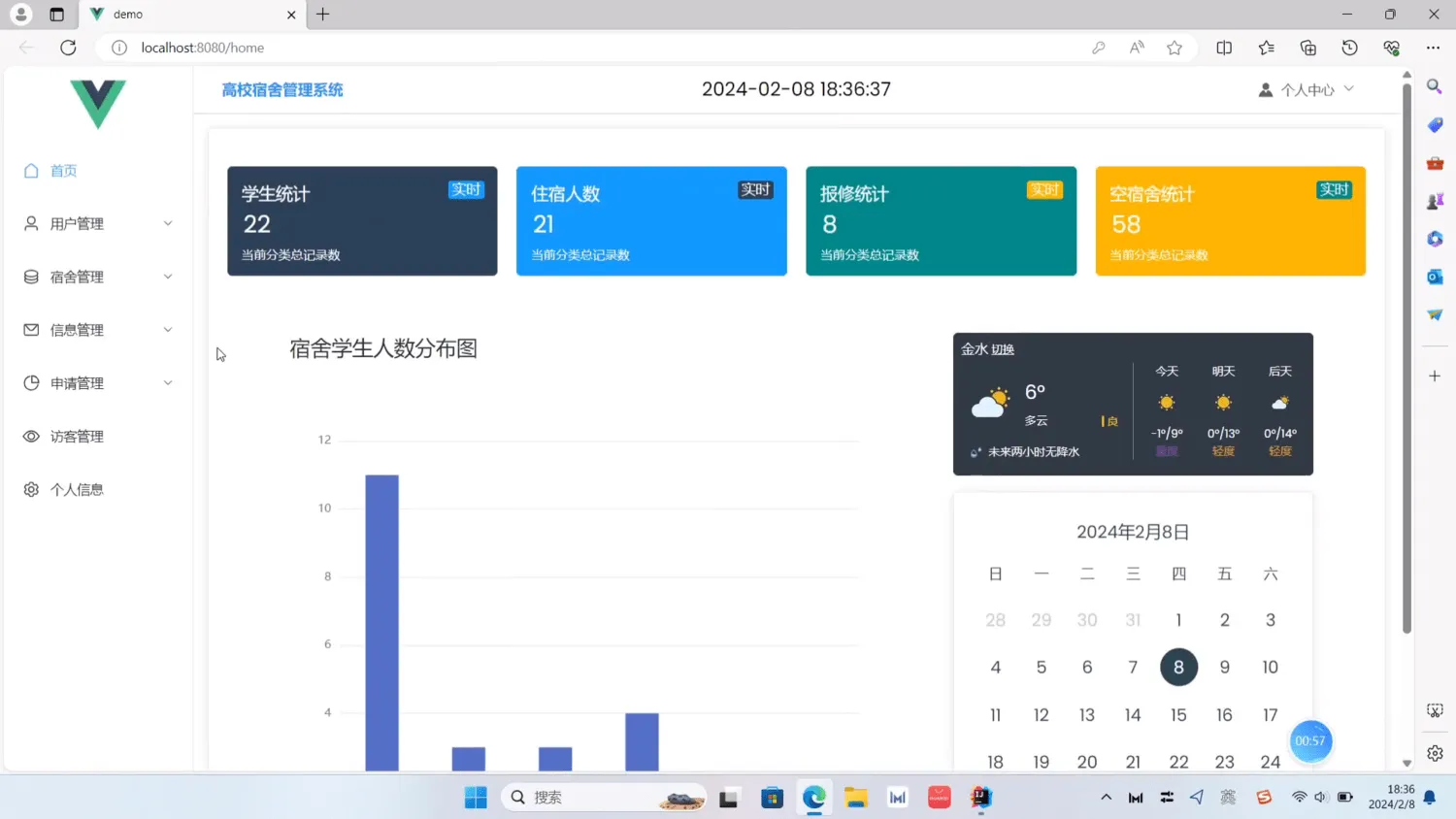Open the 个人中心 dropdown arrow
This screenshot has width=1456, height=819.
[1350, 89]
